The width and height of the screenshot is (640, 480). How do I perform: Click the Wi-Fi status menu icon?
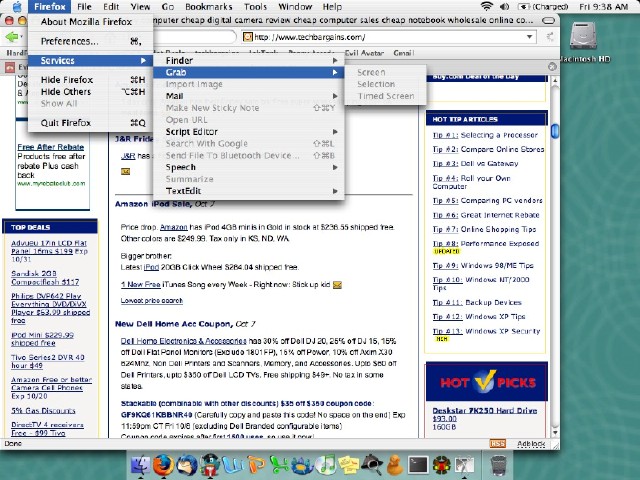487,7
